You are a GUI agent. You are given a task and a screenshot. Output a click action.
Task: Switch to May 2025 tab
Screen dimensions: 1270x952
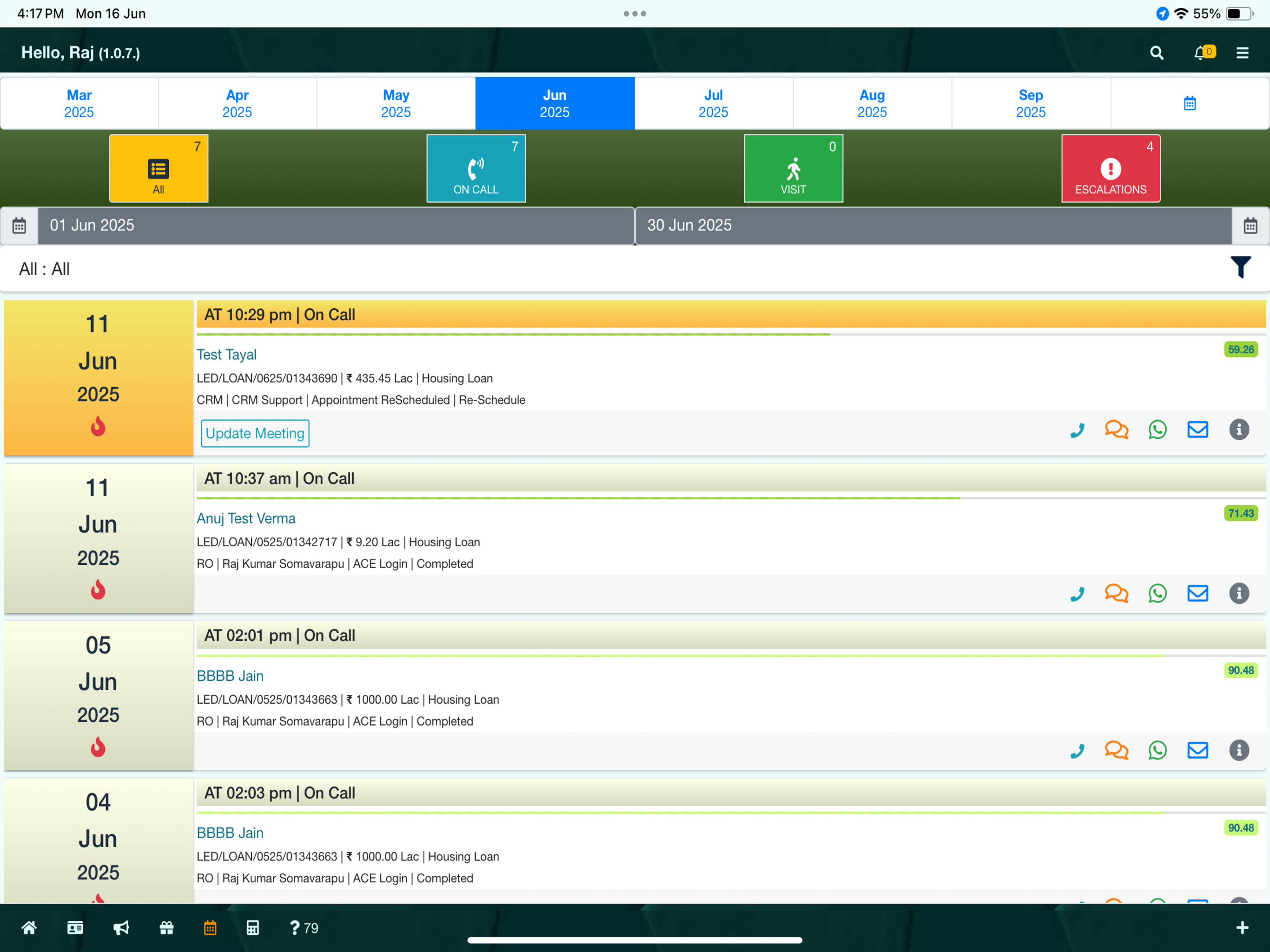tap(396, 103)
